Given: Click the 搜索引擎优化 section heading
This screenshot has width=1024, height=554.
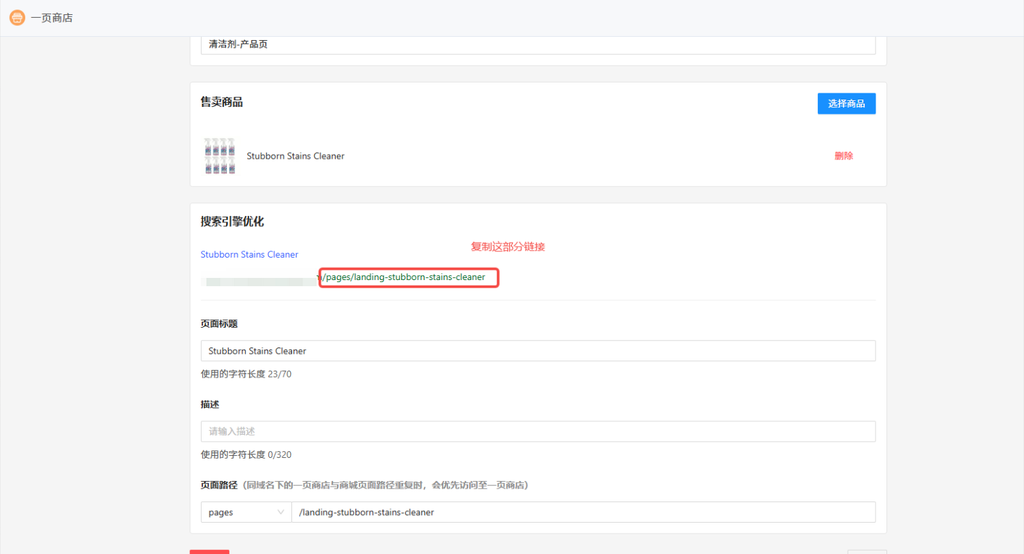Looking at the screenshot, I should (232, 222).
